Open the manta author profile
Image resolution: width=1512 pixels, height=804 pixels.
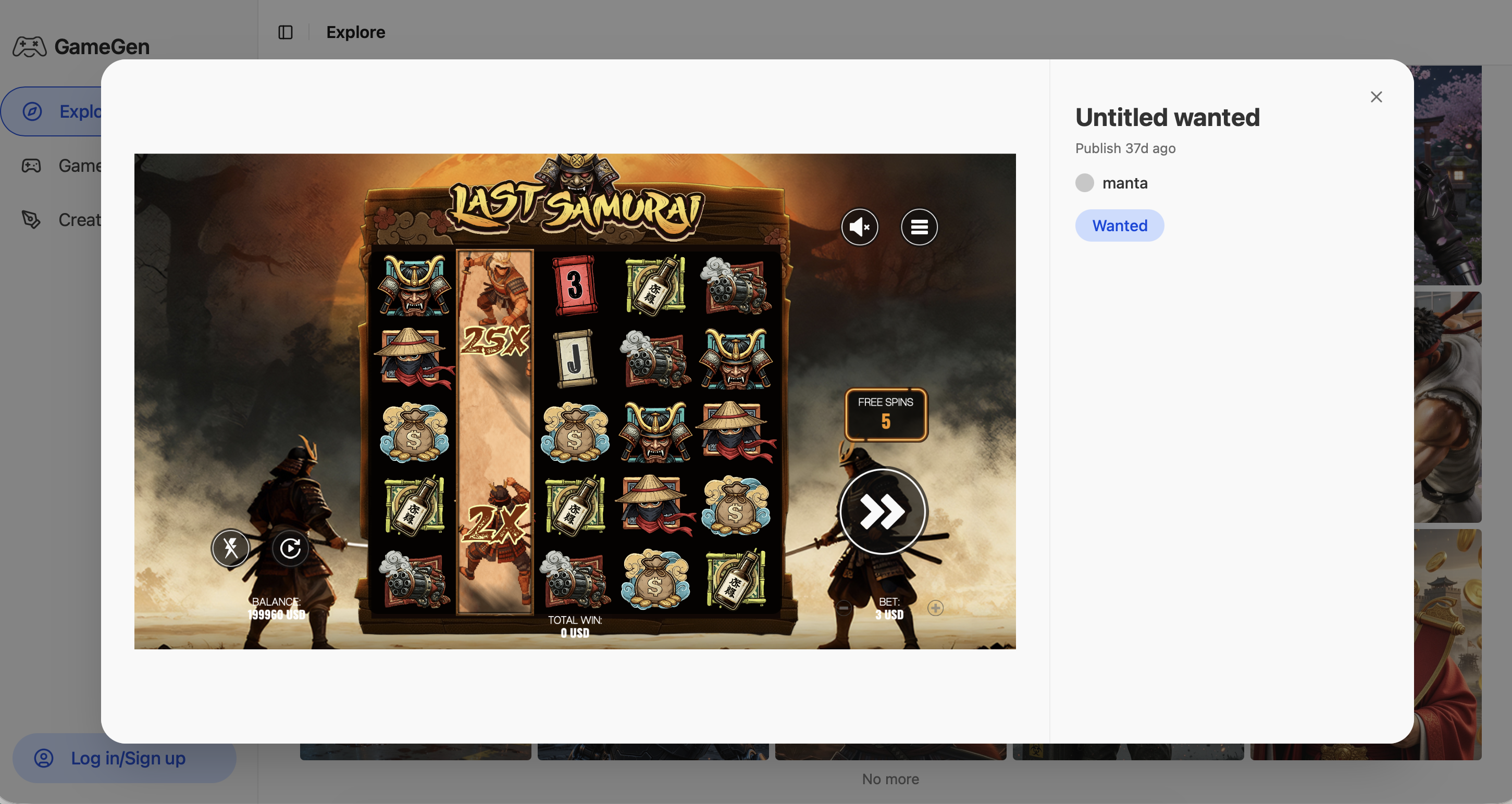pyautogui.click(x=1124, y=183)
